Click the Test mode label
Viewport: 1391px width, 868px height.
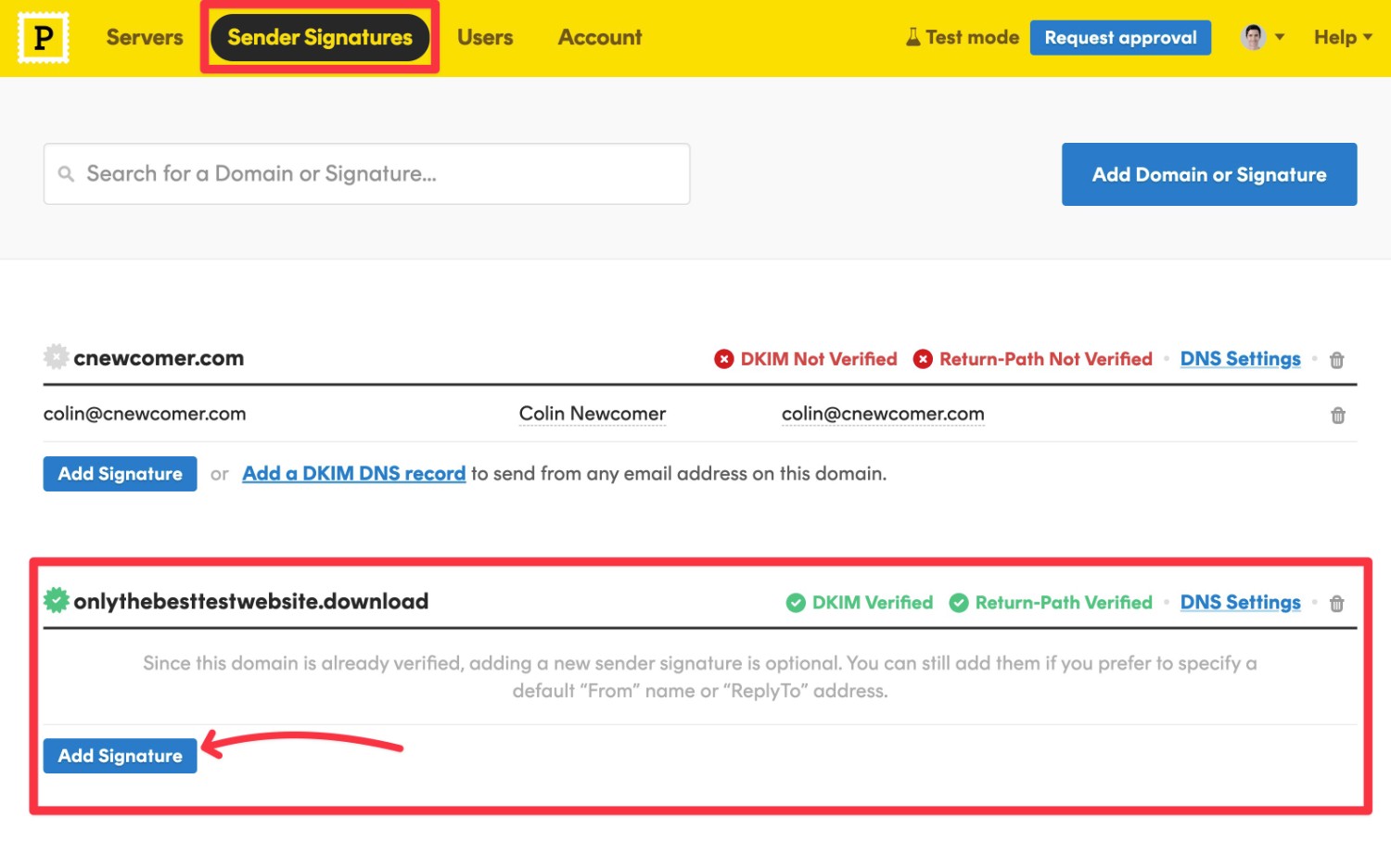pos(972,37)
